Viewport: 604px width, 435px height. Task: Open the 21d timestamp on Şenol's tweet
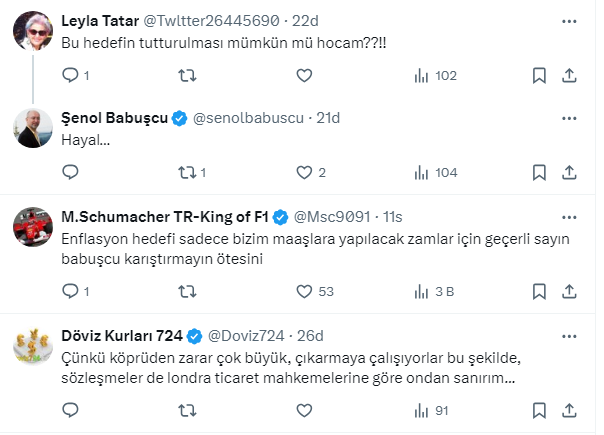click(x=329, y=118)
